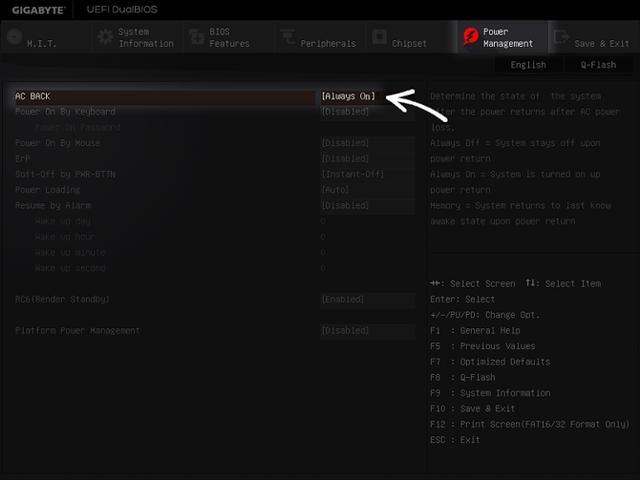Screen dimensions: 640x480
Task: Click the Q-Flash button
Action: click(x=598, y=65)
